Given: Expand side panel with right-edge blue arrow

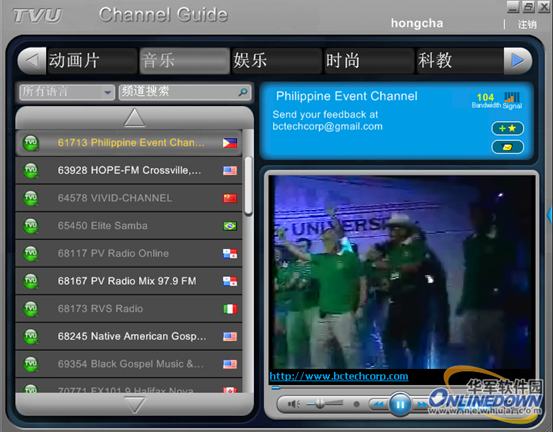Looking at the screenshot, I should pyautogui.click(x=550, y=214).
